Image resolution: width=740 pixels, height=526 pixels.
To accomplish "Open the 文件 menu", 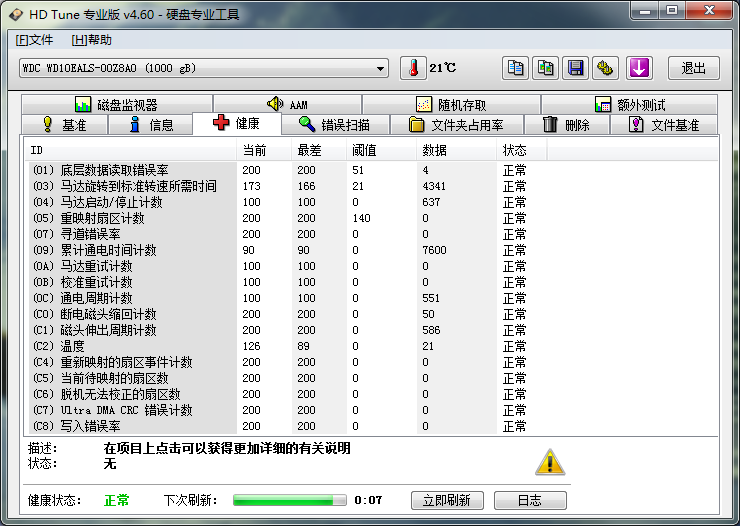I will pos(34,40).
